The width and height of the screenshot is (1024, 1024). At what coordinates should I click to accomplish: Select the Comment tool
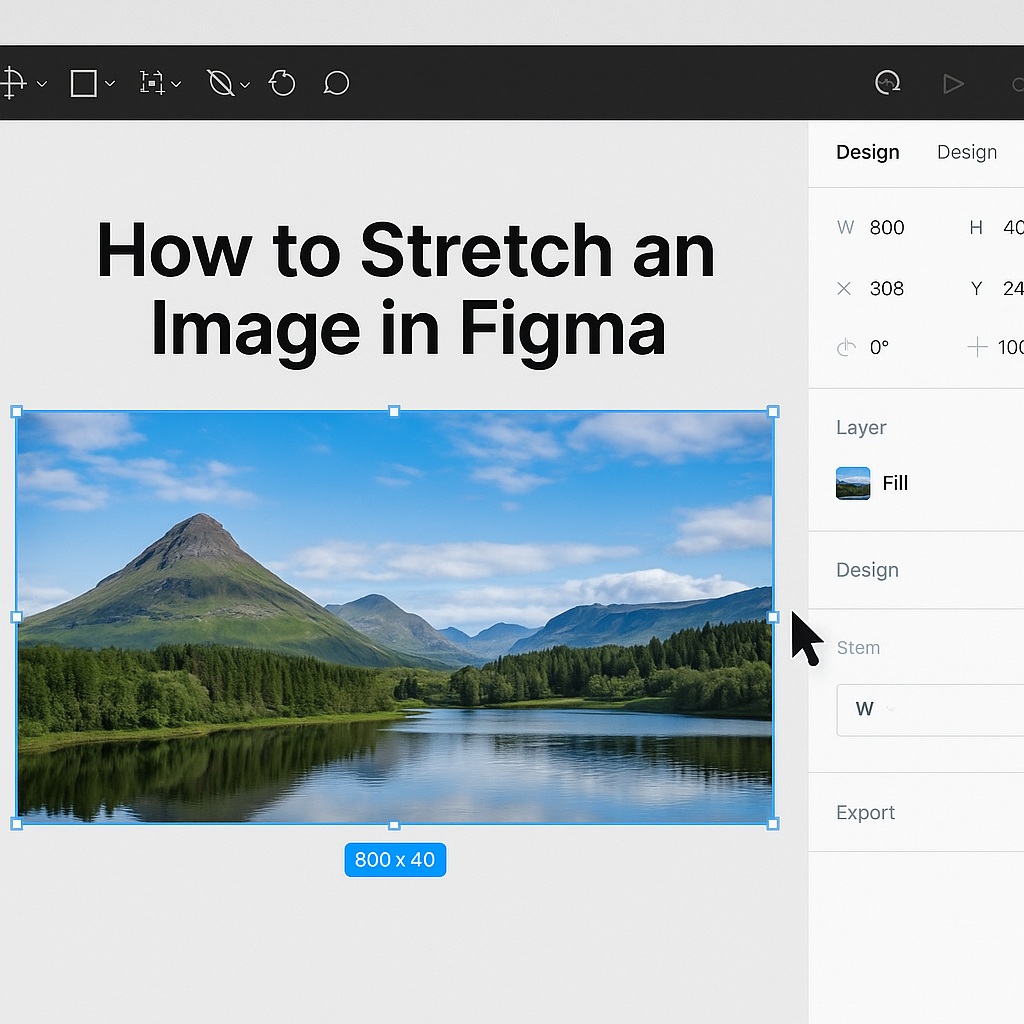point(335,83)
